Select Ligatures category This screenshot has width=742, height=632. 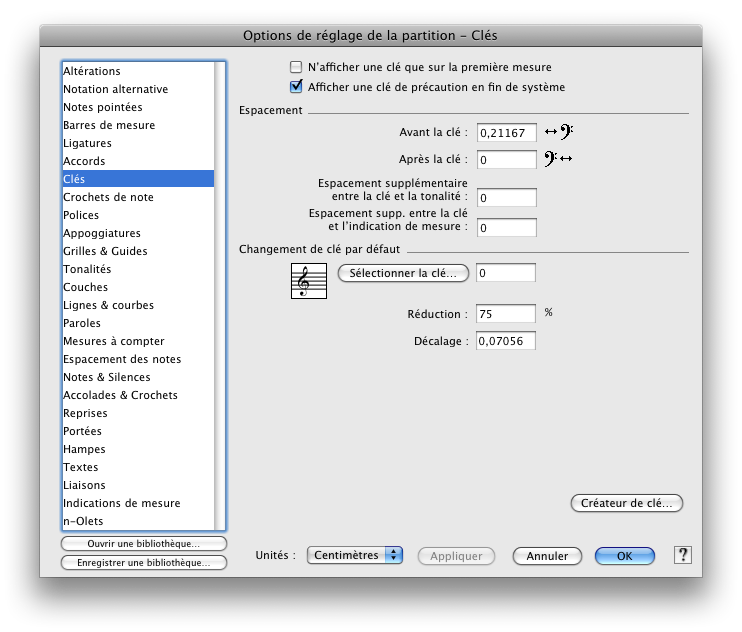point(138,143)
